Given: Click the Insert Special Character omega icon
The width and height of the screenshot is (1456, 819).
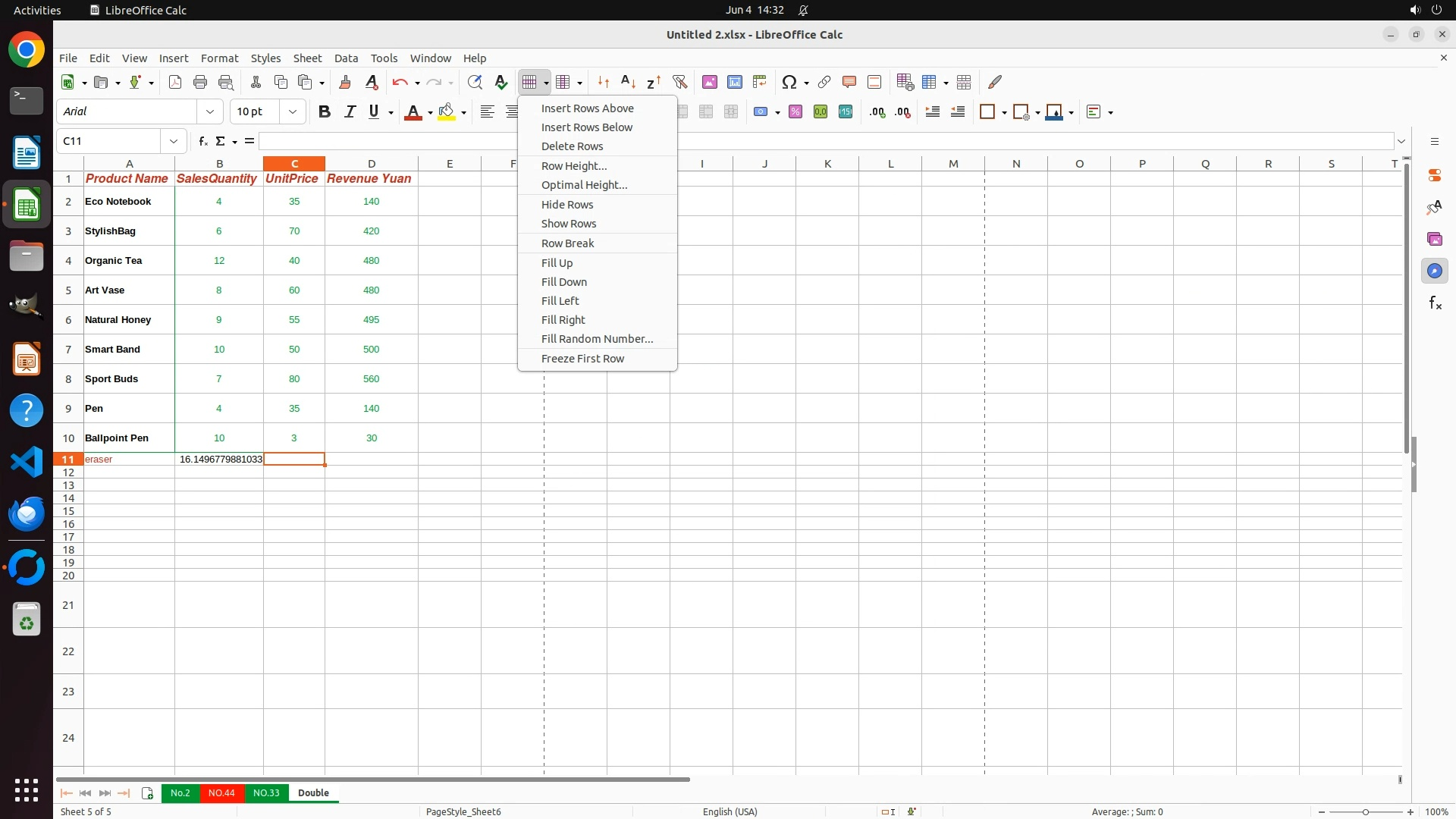Looking at the screenshot, I should [x=789, y=82].
